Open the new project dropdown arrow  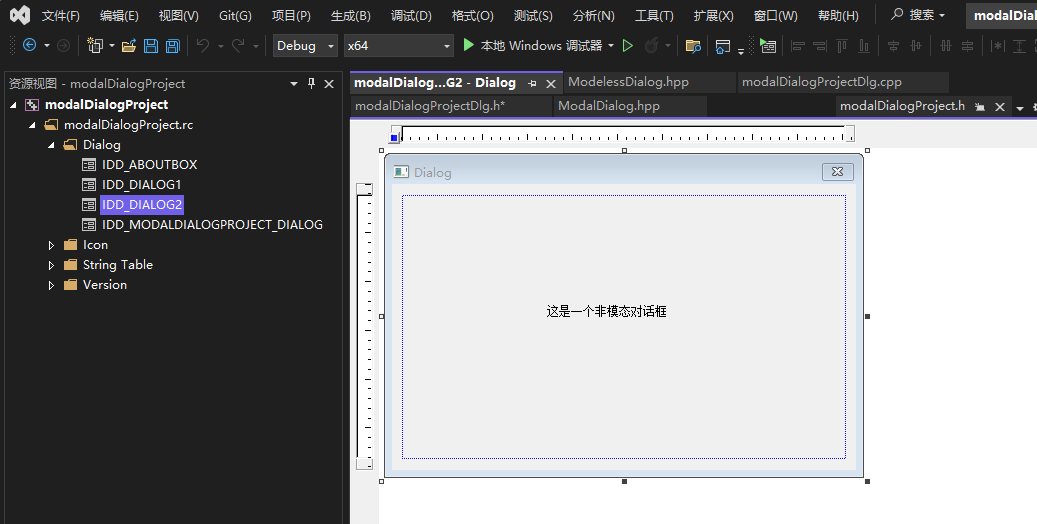[112, 46]
